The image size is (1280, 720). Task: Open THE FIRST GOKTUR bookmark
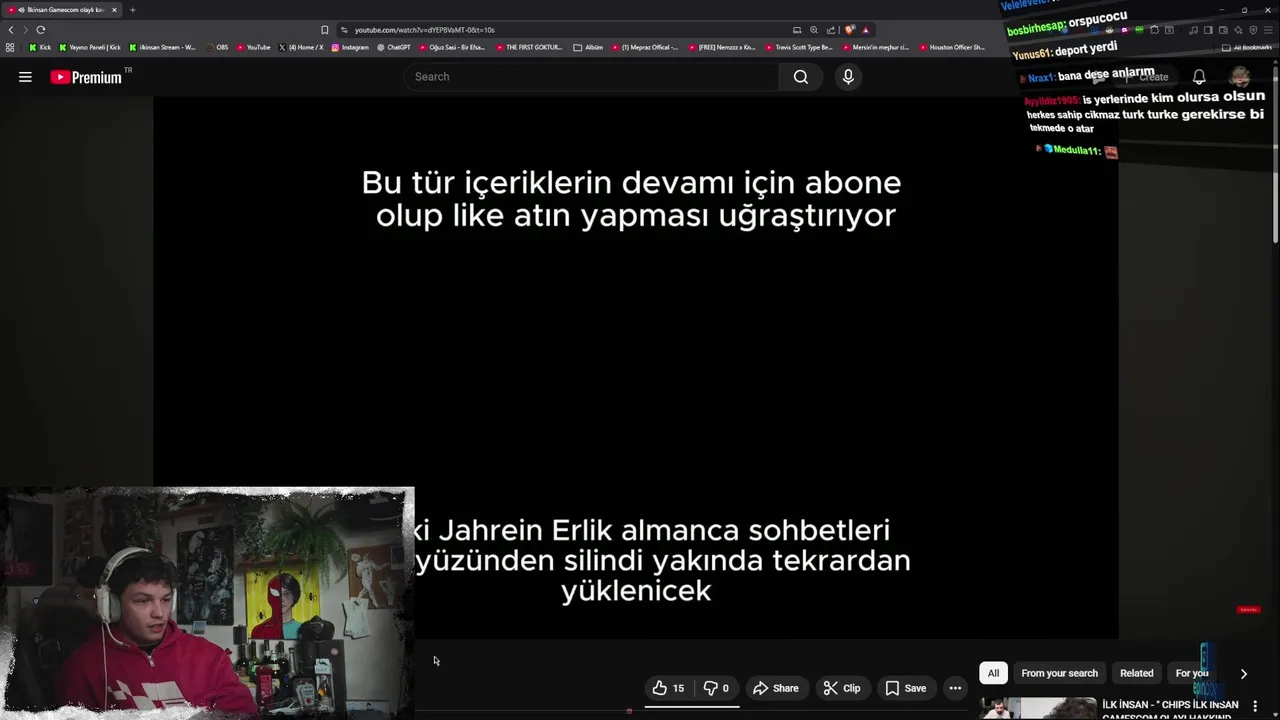click(529, 47)
